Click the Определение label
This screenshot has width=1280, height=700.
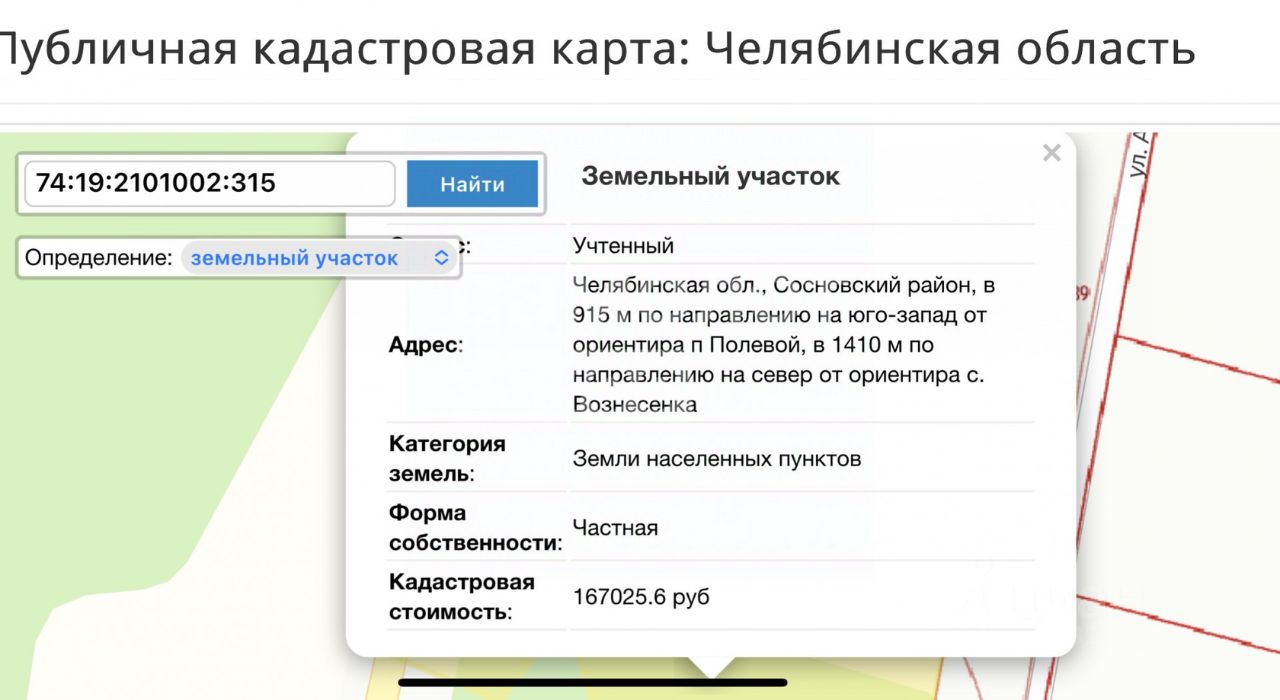(99, 258)
